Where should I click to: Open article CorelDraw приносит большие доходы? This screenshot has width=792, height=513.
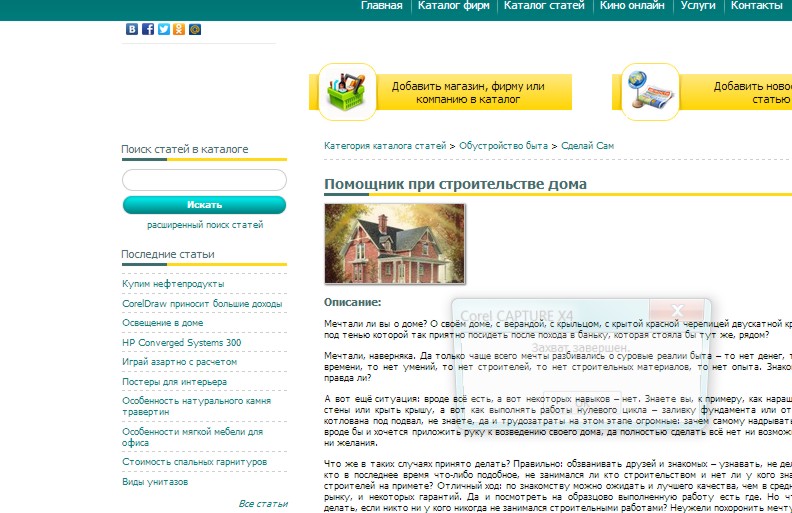[x=202, y=303]
